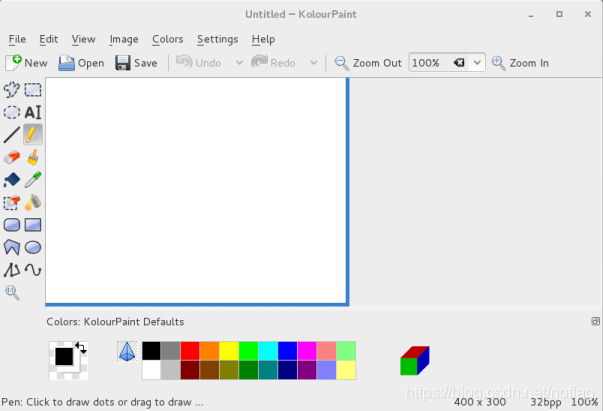Click Zoom Out in the toolbar
The image size is (603, 411).
(x=368, y=63)
